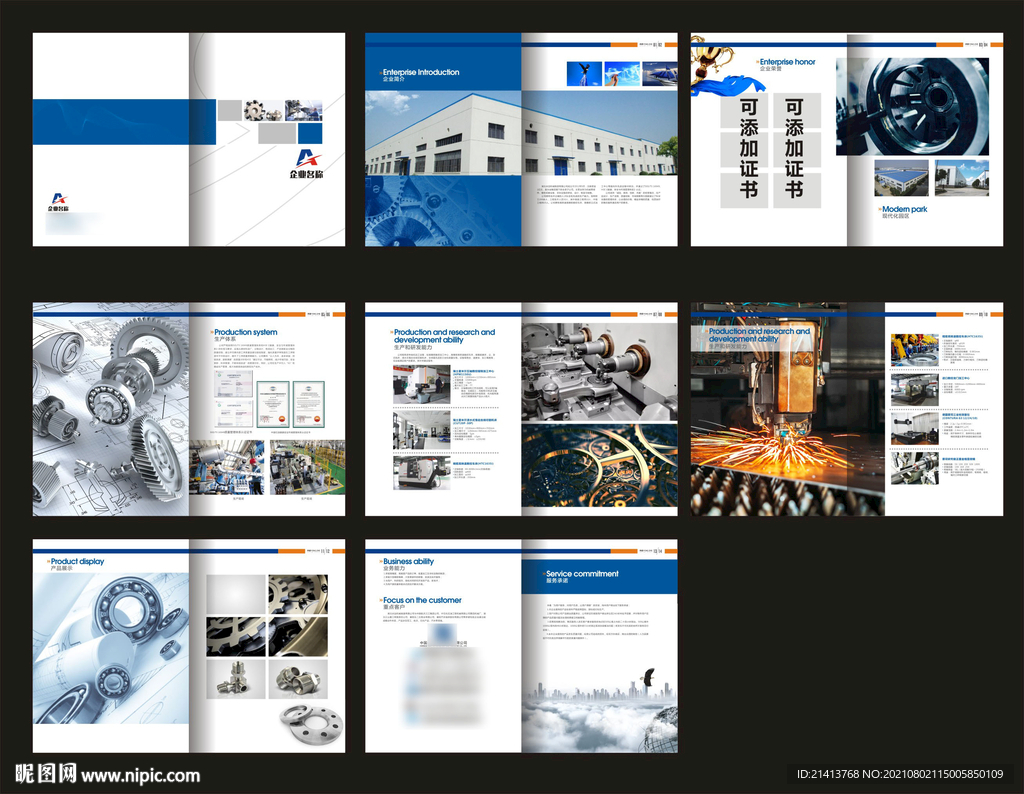Select the small back cover logo
Screen dimensions: 1024x794
[x=58, y=202]
